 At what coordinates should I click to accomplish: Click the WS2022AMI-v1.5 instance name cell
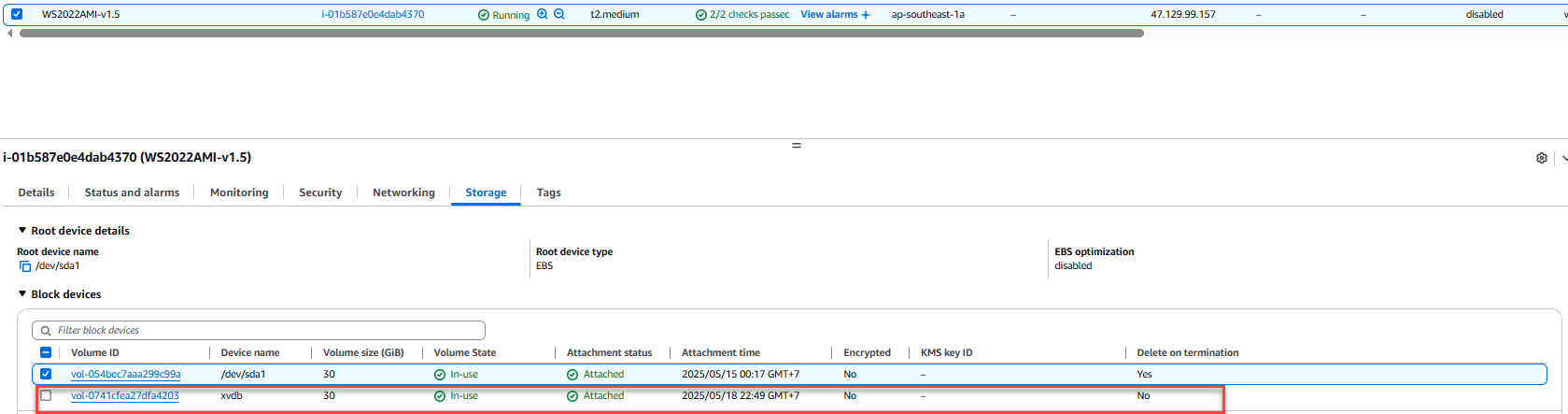(81, 14)
